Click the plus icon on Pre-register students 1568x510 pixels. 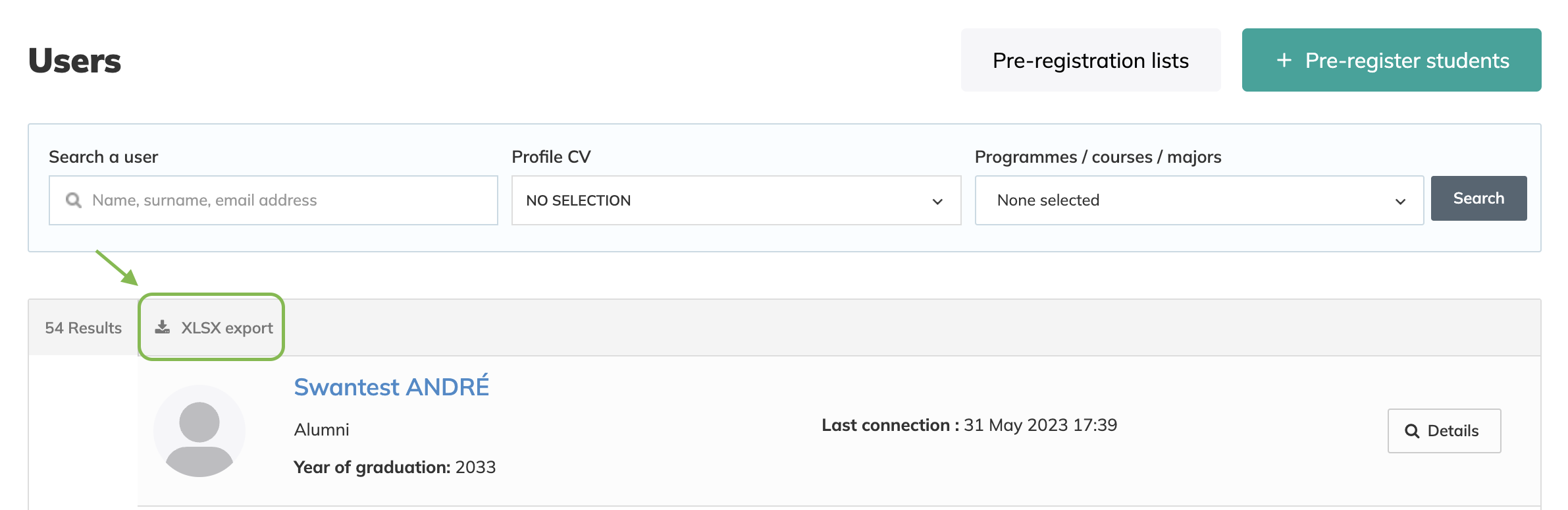click(x=1284, y=61)
